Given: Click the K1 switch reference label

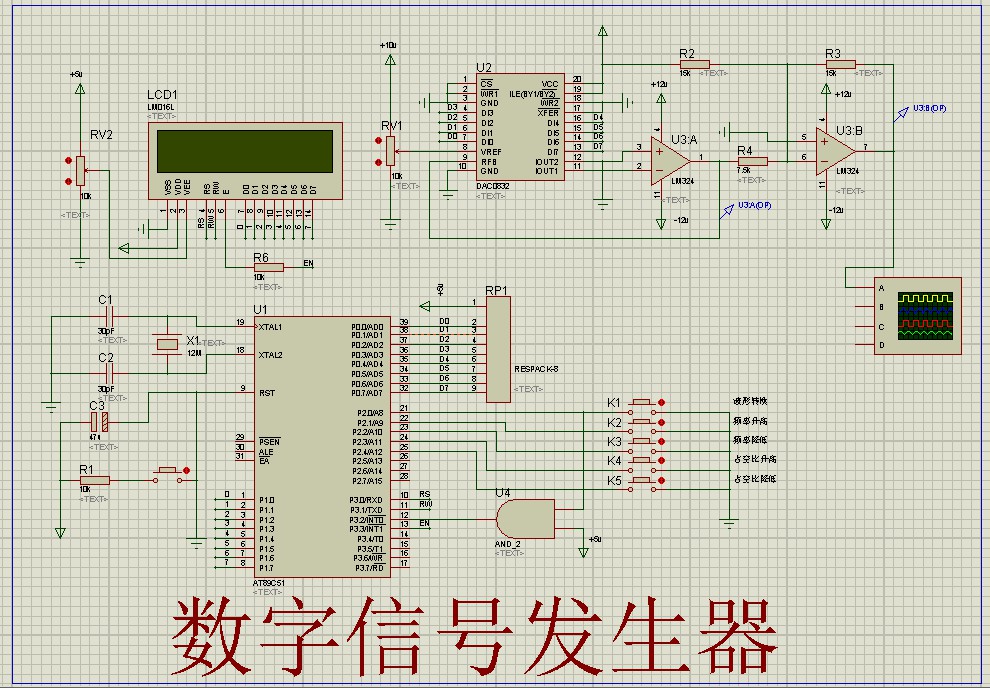Looking at the screenshot, I should point(614,403).
